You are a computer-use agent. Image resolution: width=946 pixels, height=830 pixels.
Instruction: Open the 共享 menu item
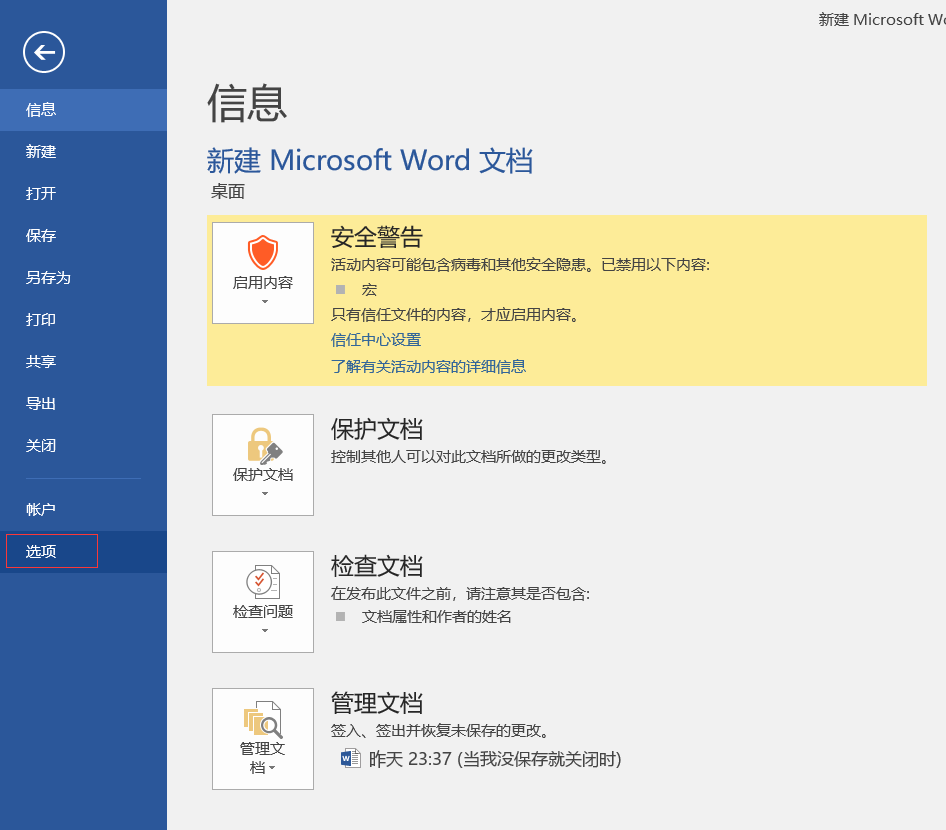pos(83,362)
